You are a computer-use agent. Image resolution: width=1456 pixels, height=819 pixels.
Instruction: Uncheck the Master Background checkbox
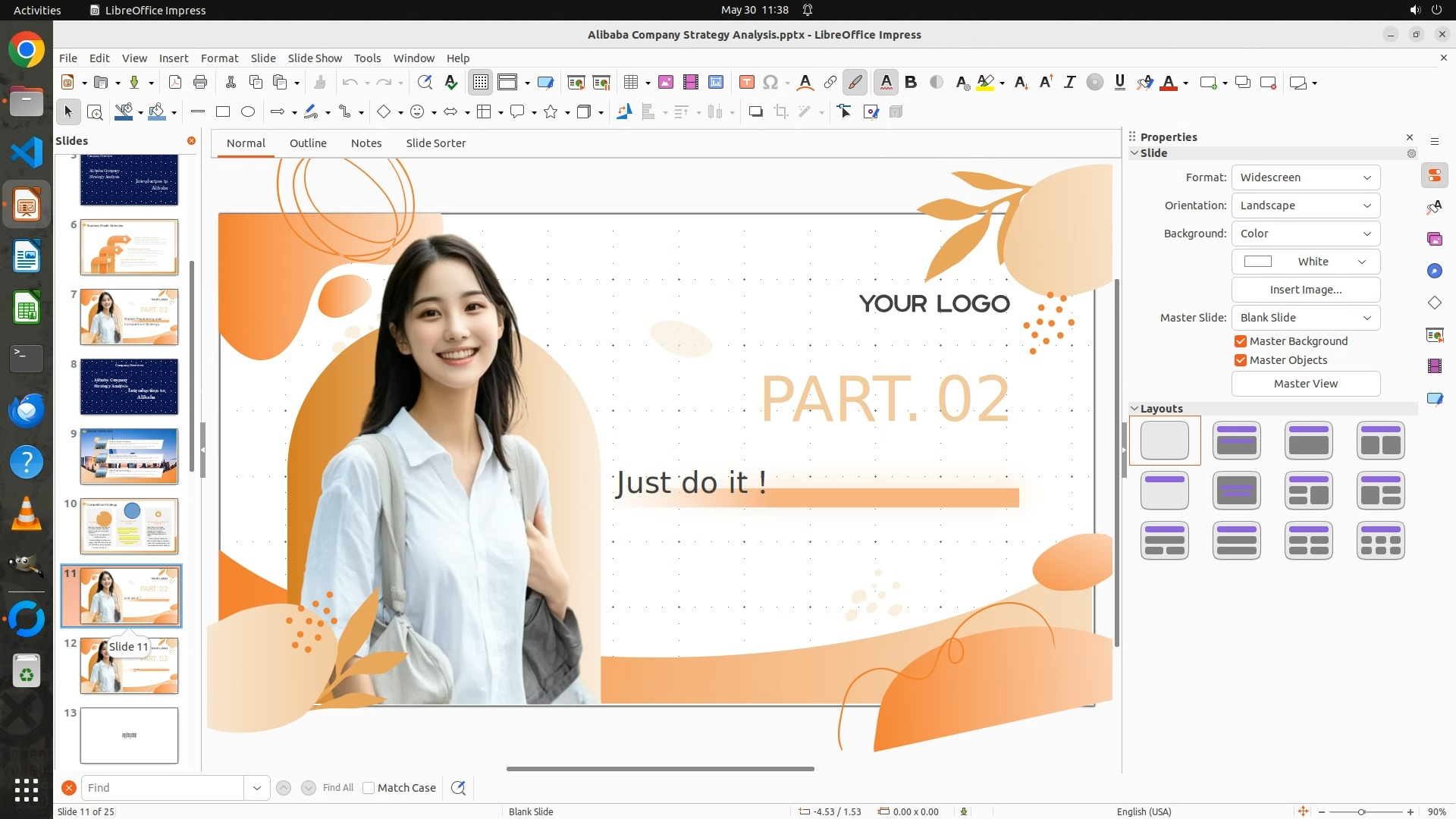click(1241, 341)
